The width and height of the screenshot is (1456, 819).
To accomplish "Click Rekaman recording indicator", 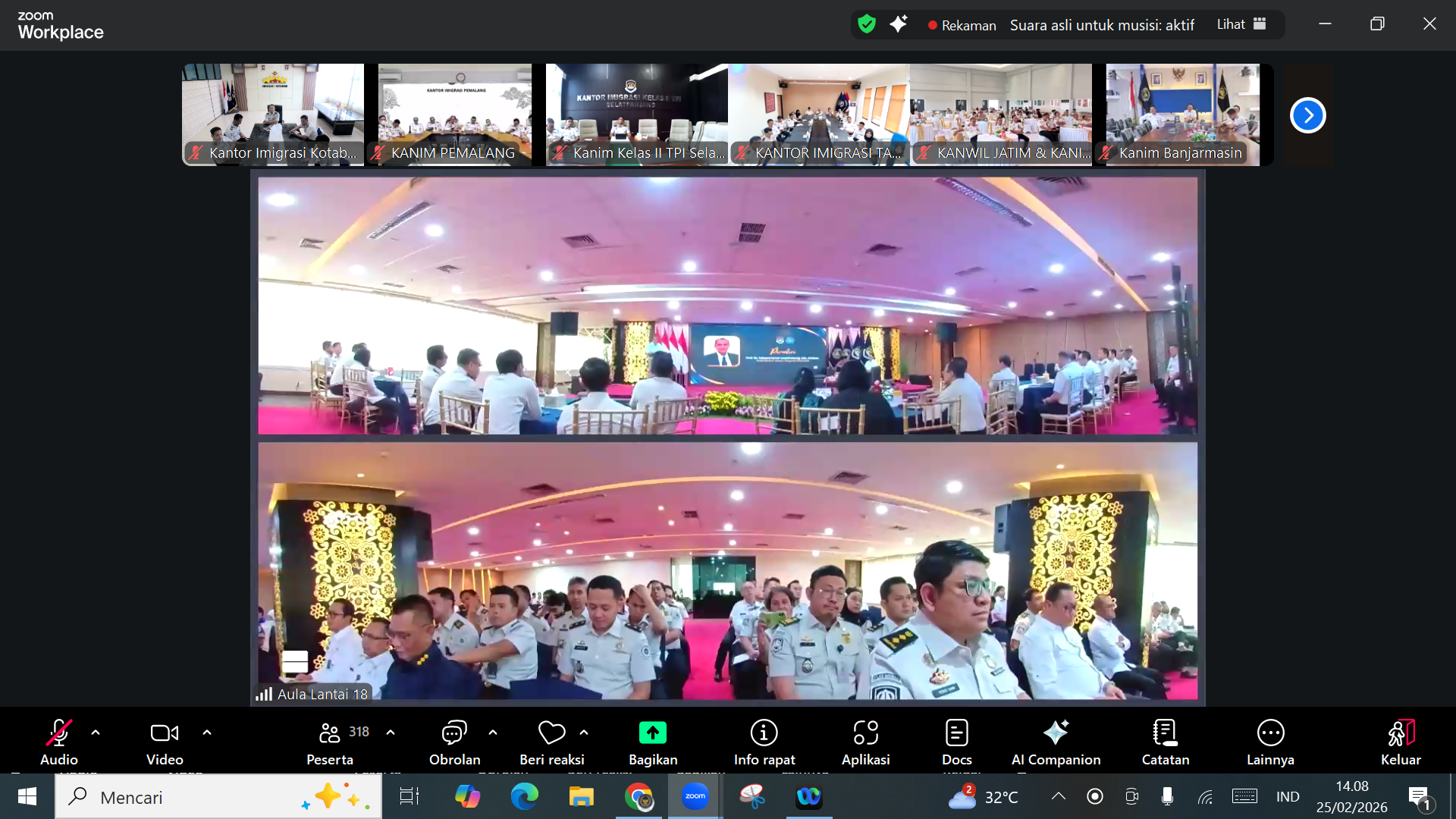I will tap(962, 25).
